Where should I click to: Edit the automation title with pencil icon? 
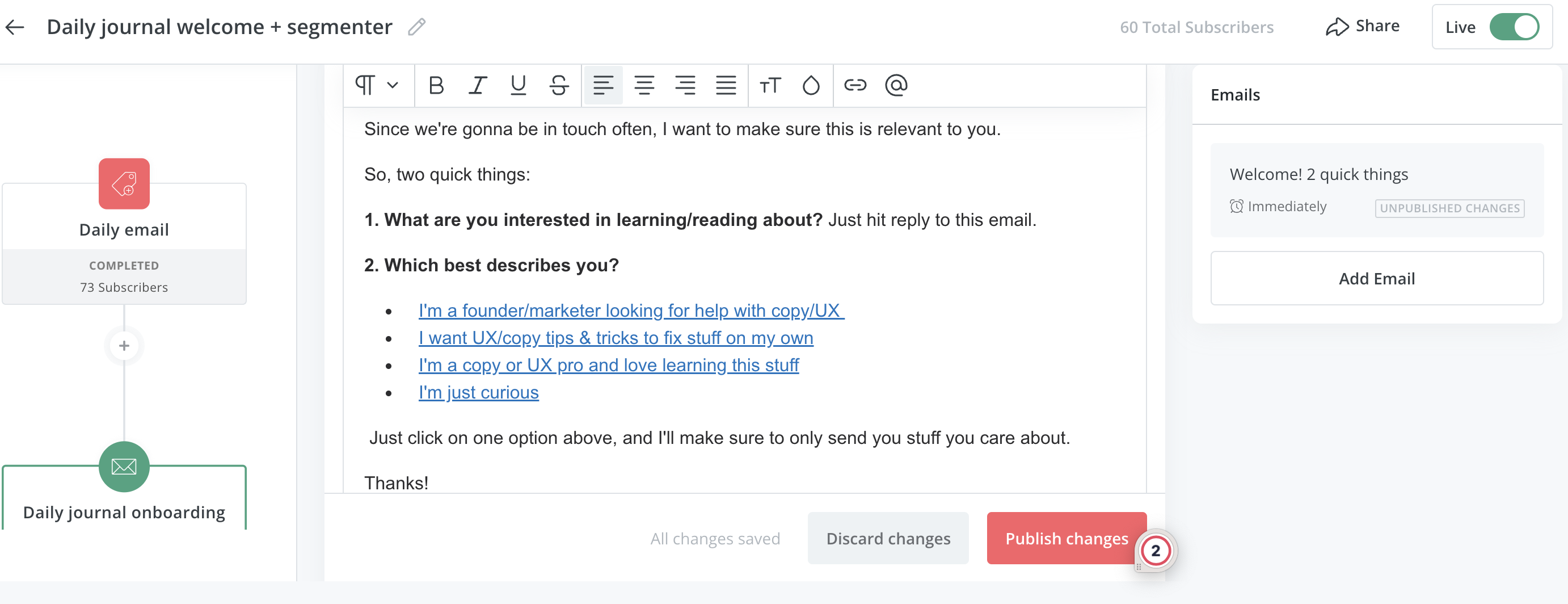pyautogui.click(x=416, y=27)
